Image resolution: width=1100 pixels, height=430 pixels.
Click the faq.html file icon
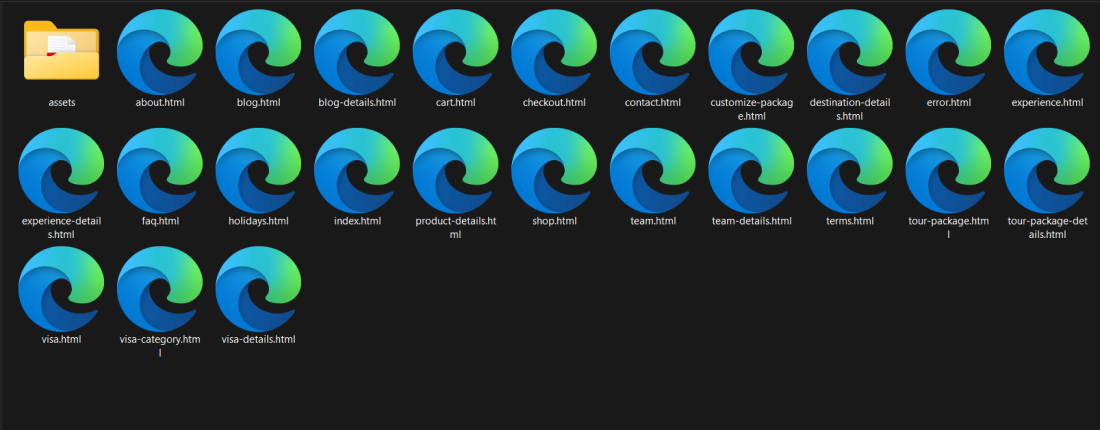160,170
